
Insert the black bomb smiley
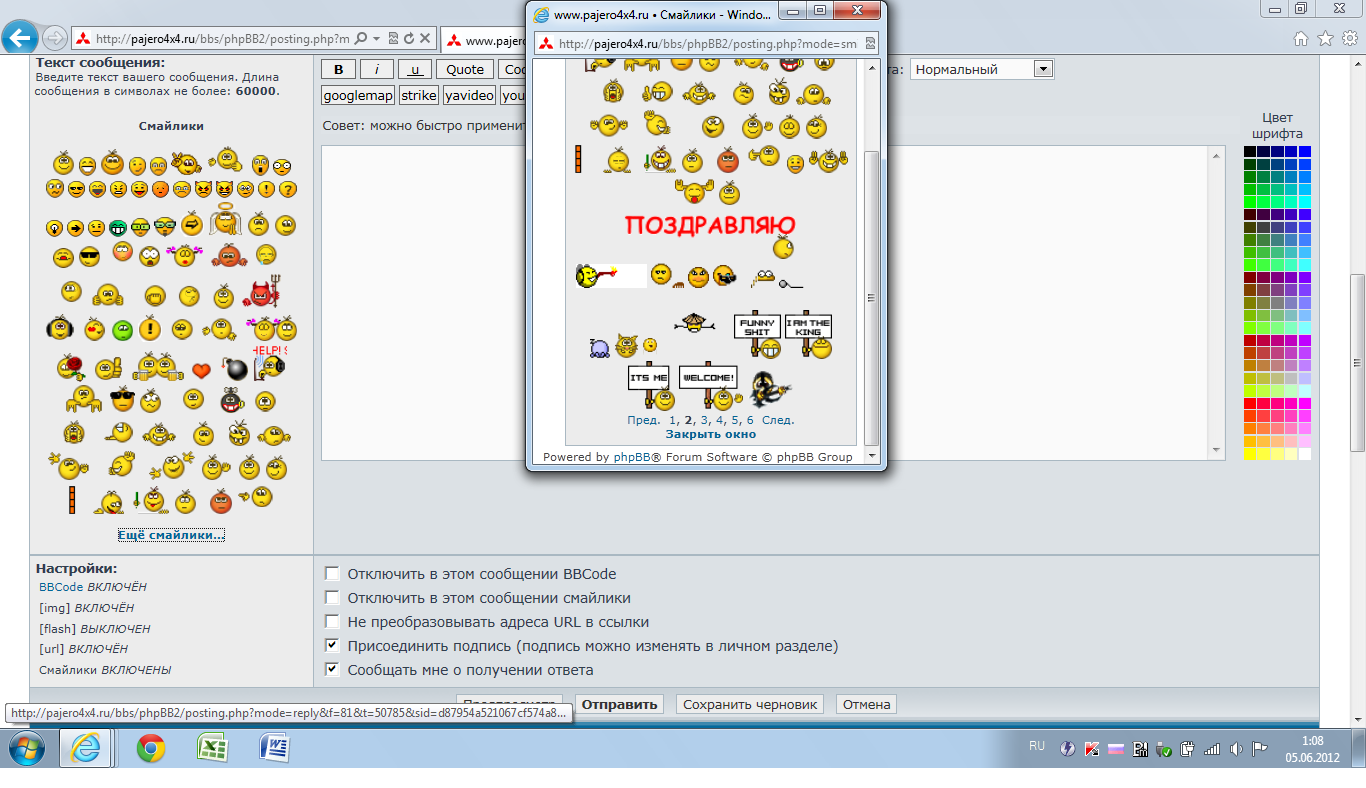click(236, 369)
